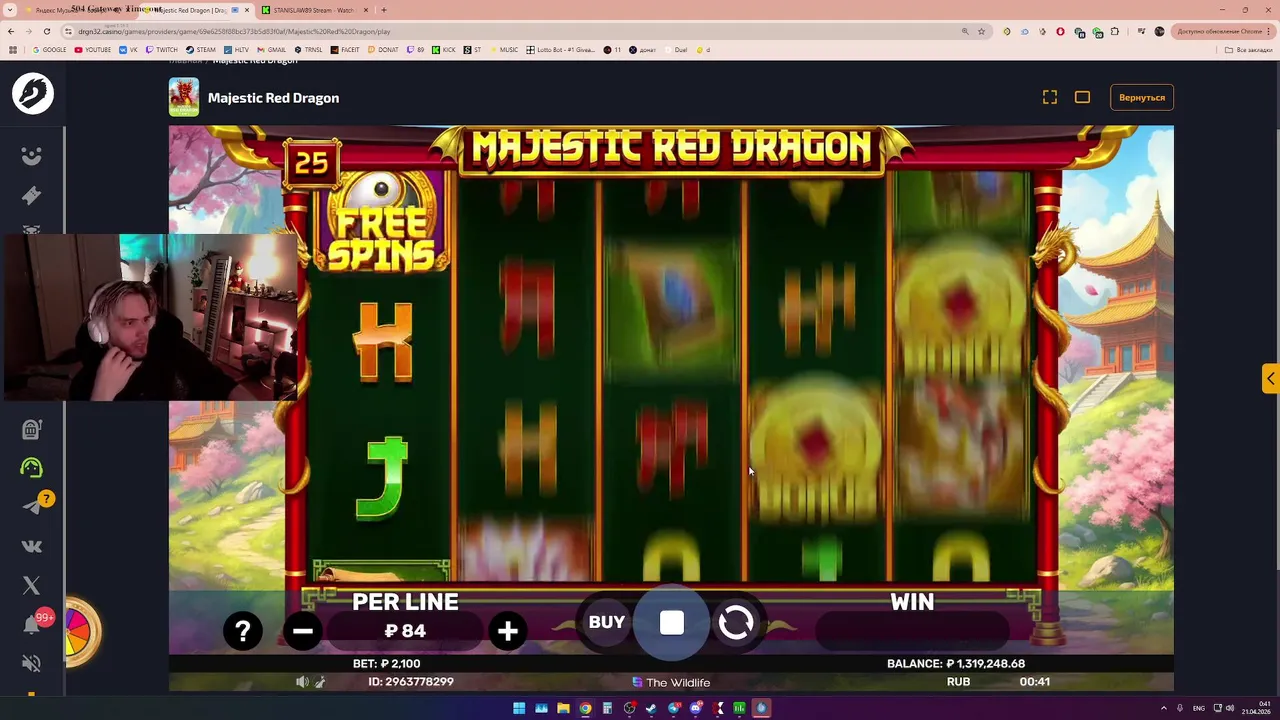Click the game ID 2963778299 text
Viewport: 1280px width, 720px height.
pyautogui.click(x=411, y=681)
